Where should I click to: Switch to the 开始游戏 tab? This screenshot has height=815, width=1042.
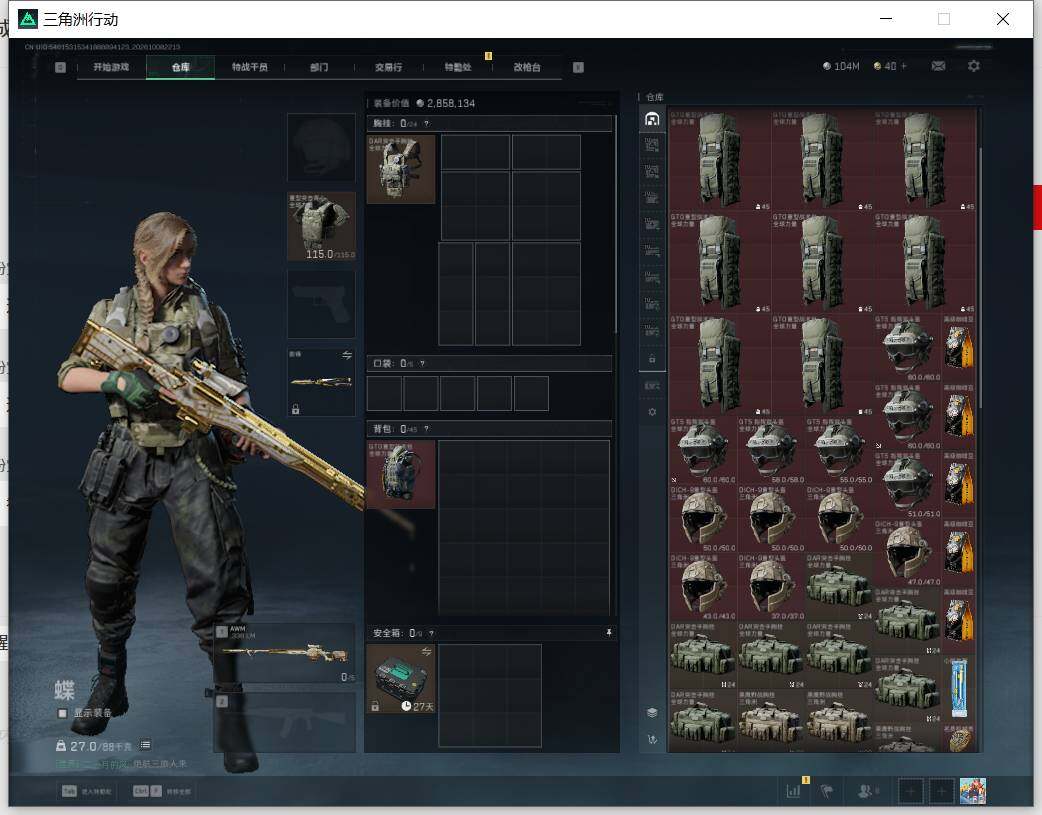click(111, 67)
